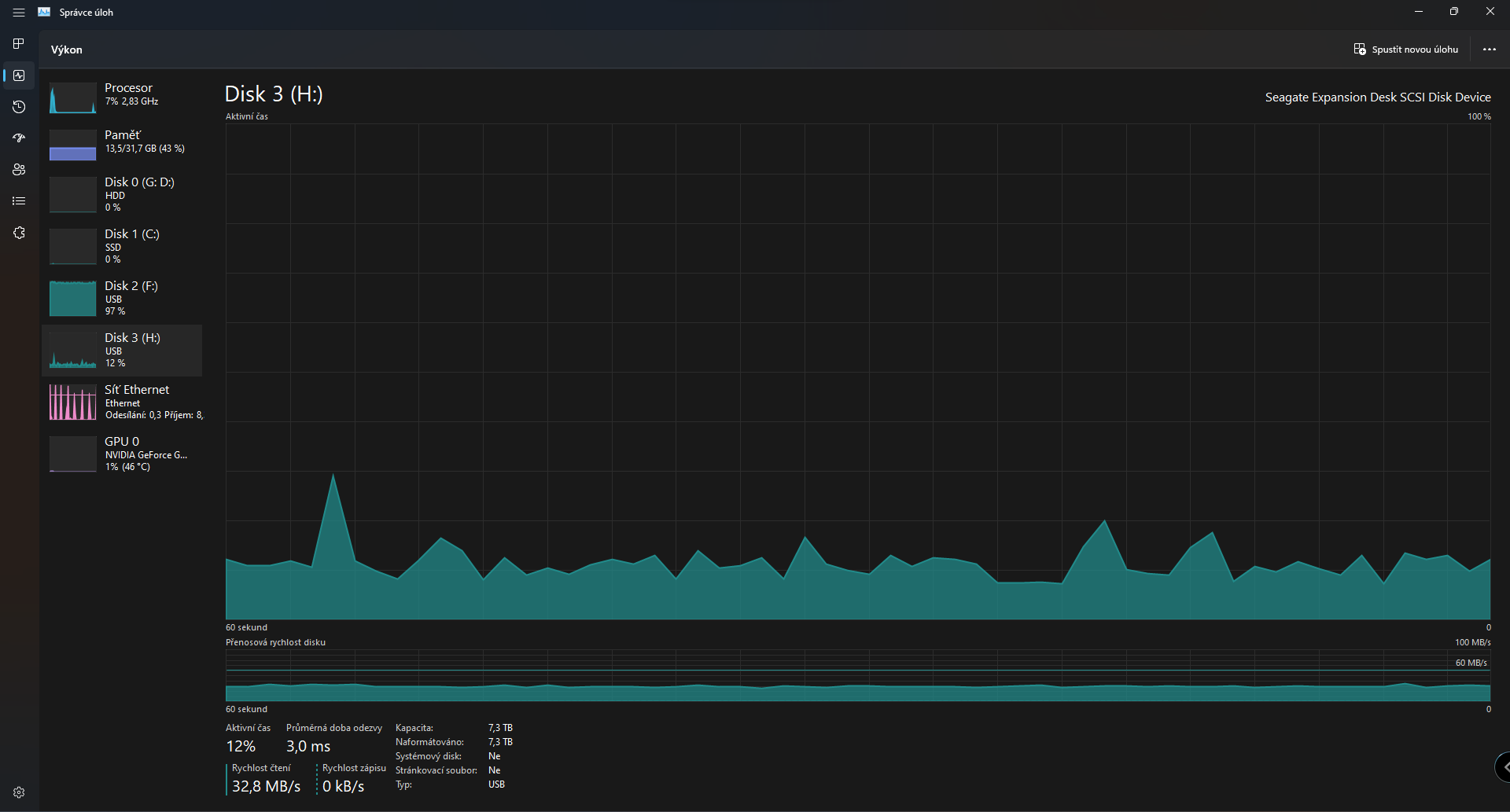Open the Services page icon

19,233
